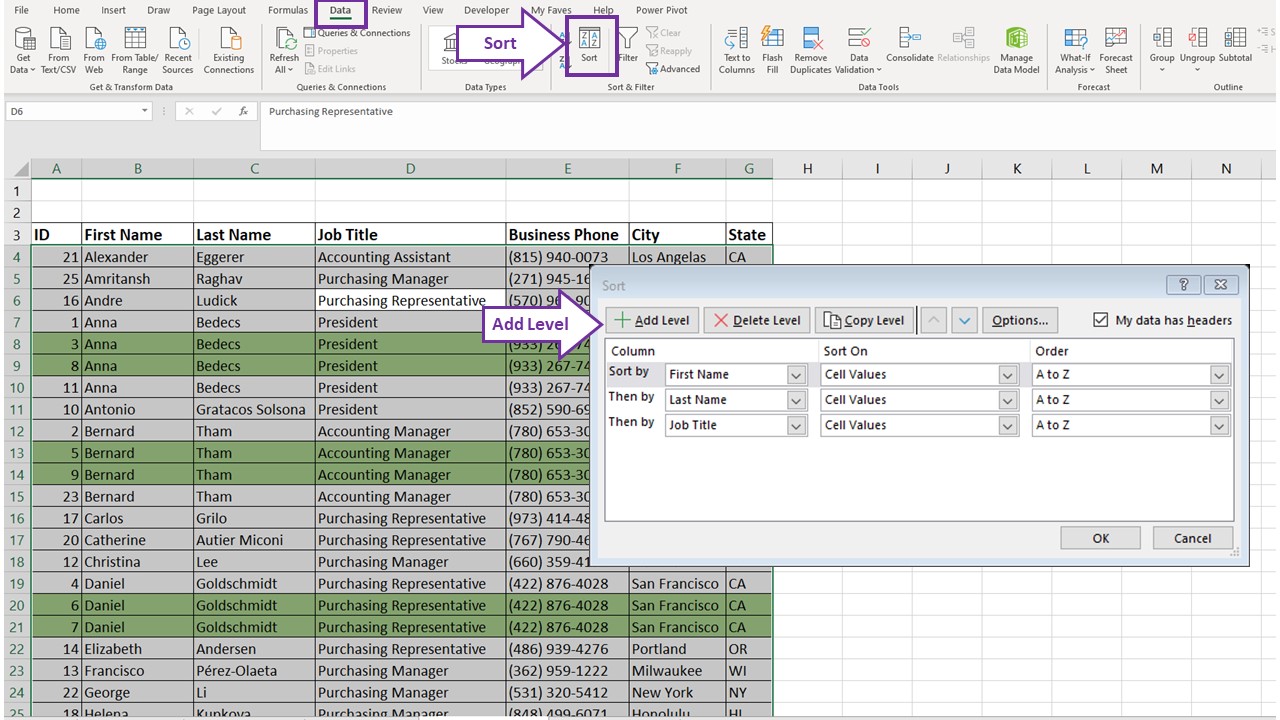This screenshot has width=1280, height=720.
Task: Switch to the Developer tab
Action: tap(487, 10)
